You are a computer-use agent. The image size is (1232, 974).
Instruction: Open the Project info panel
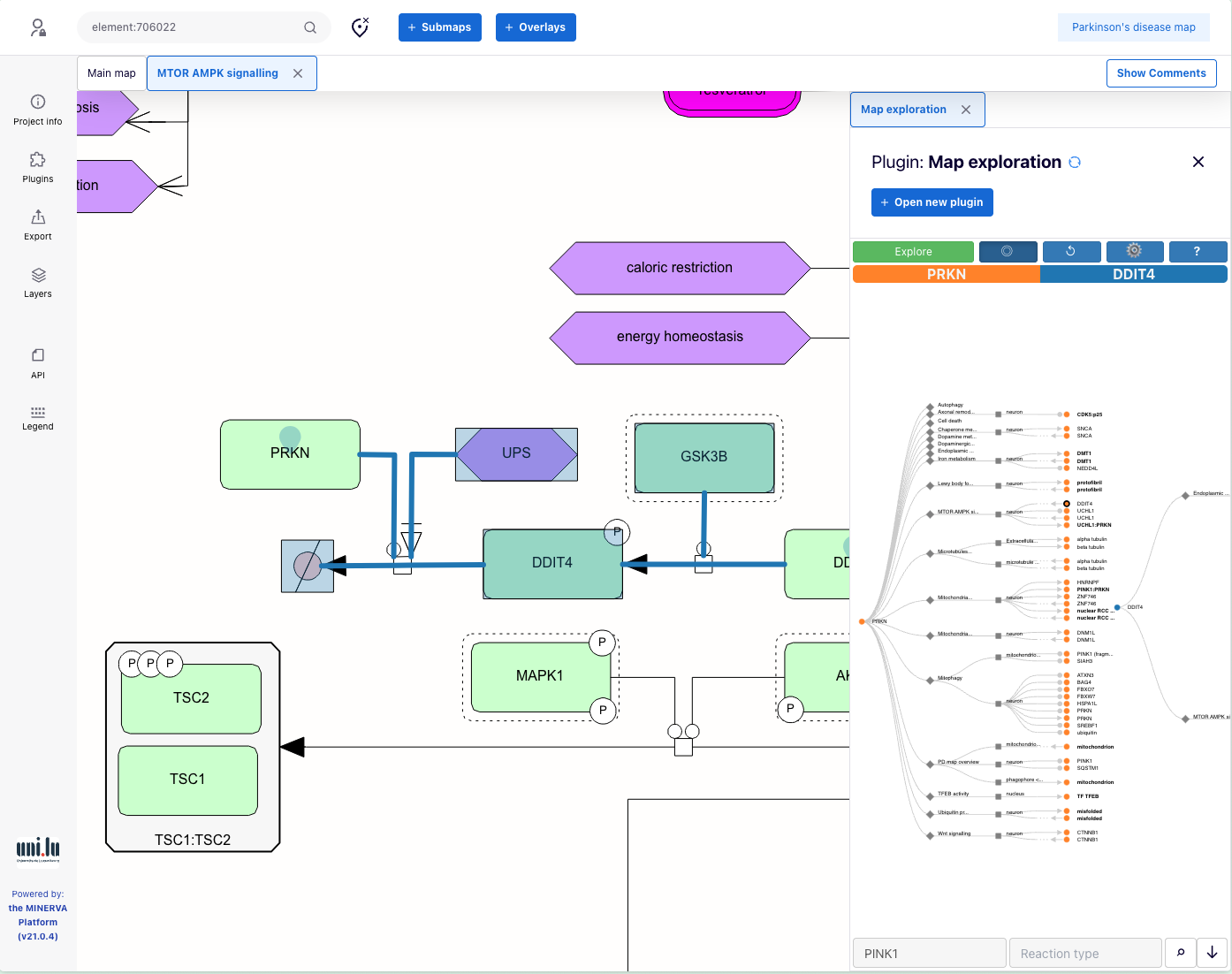click(x=38, y=110)
